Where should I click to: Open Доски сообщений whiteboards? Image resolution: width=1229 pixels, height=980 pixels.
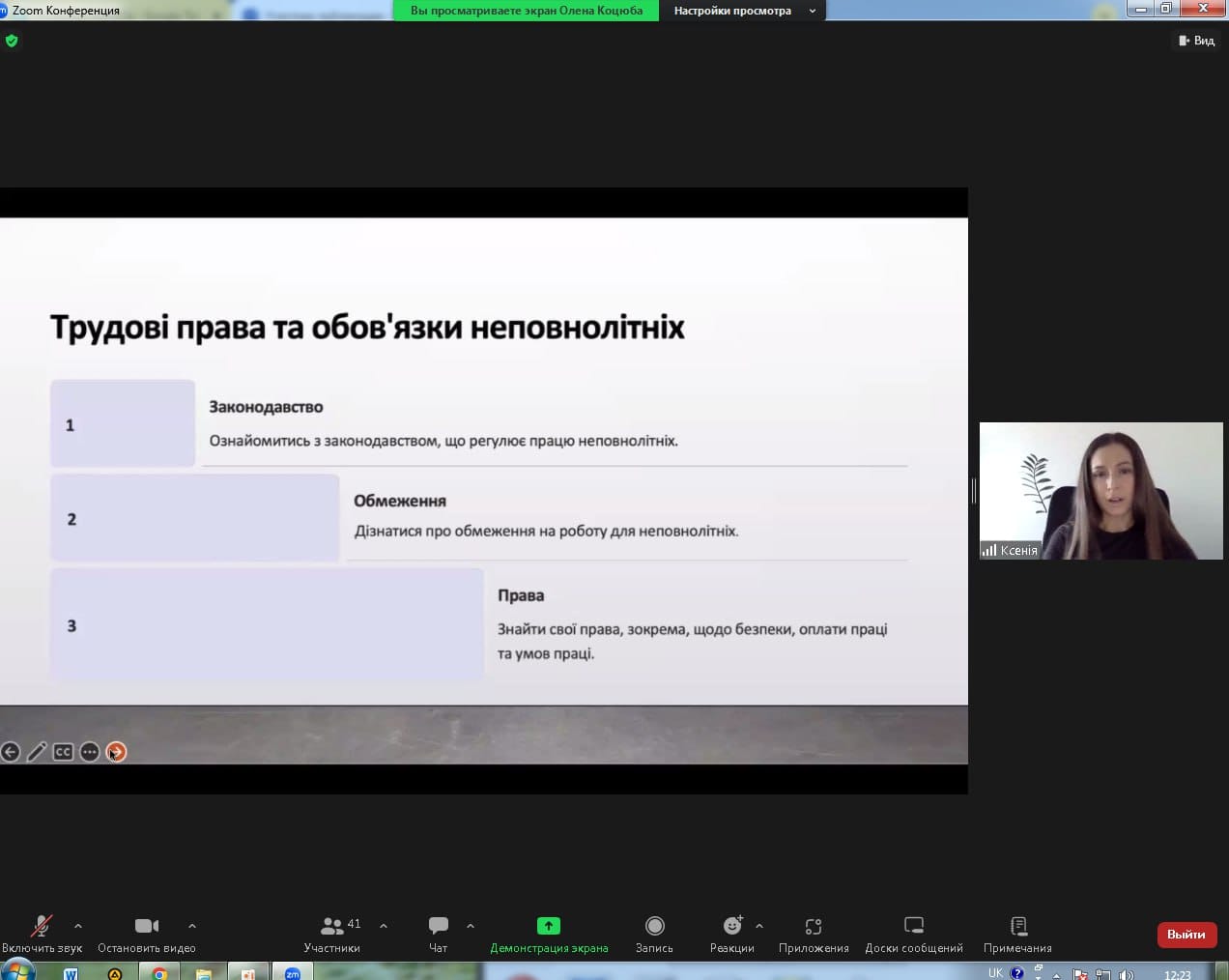click(914, 933)
